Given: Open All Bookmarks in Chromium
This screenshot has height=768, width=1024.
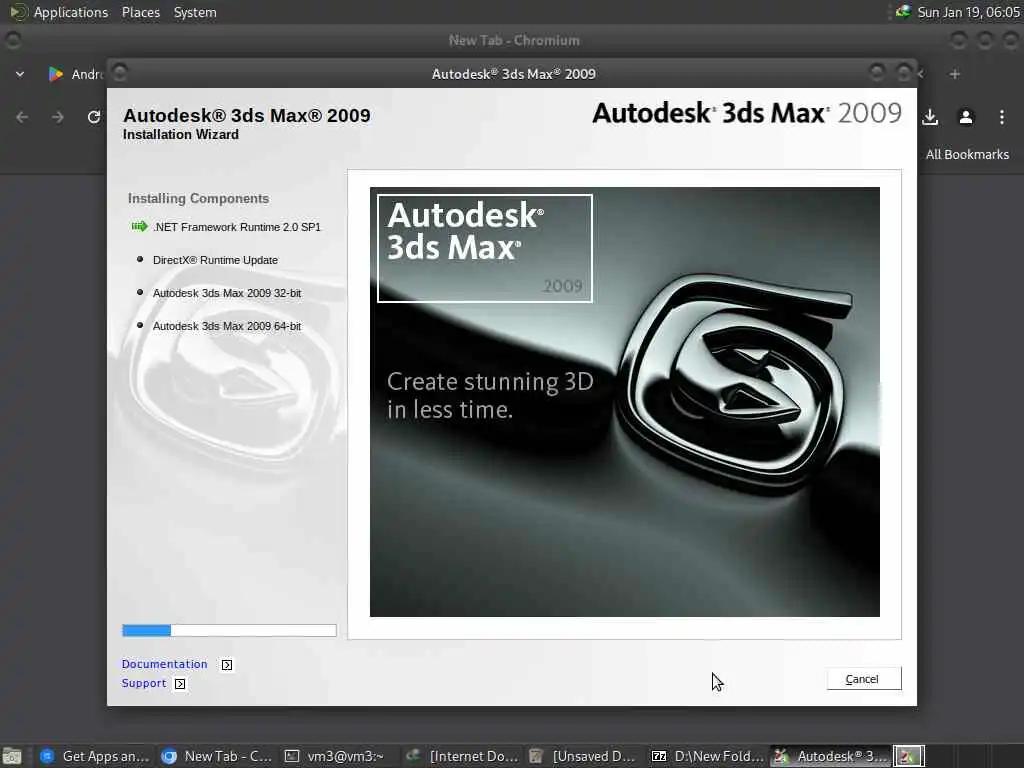Looking at the screenshot, I should [967, 154].
